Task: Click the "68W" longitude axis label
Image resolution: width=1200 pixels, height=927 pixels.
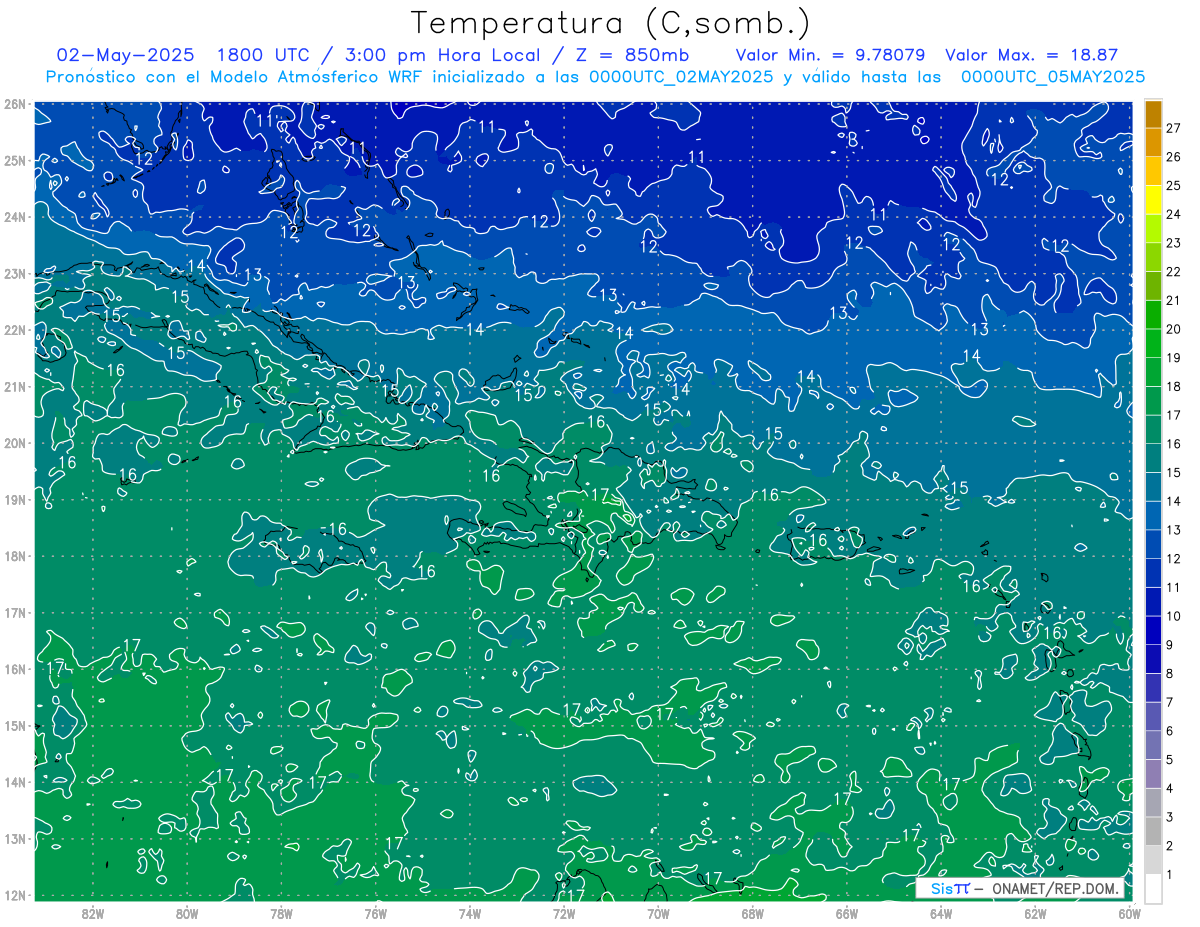Action: [x=752, y=912]
